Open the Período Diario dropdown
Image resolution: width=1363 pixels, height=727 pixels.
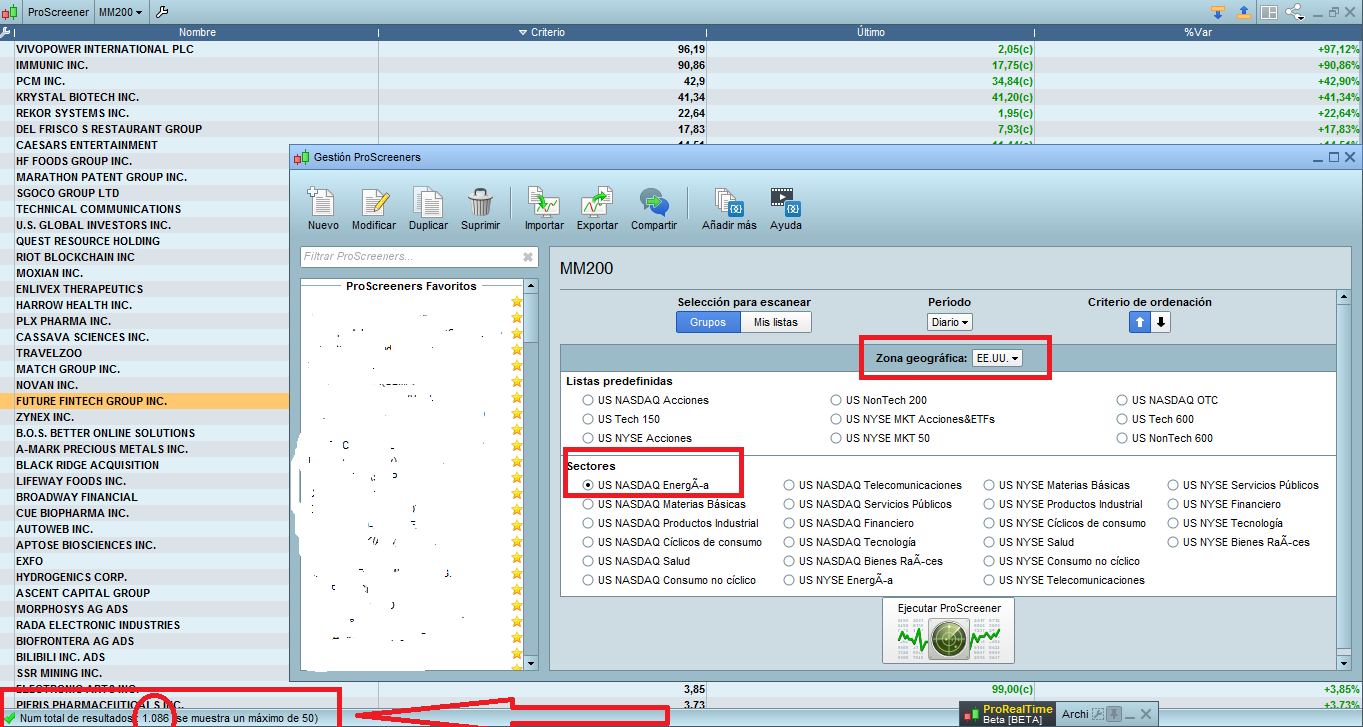pyautogui.click(x=950, y=322)
